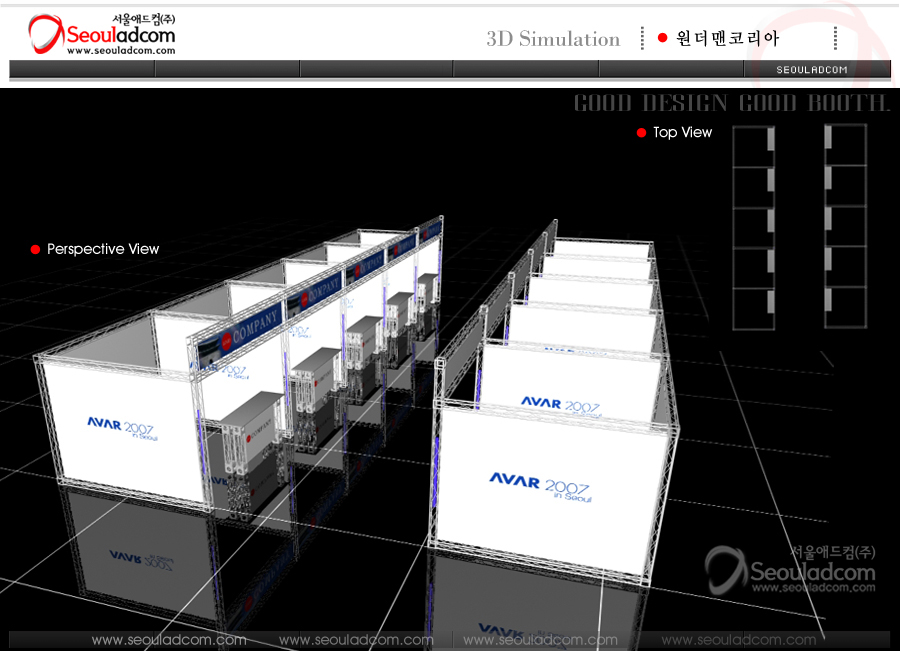
Task: Open the last www.seouladcom.com footer link
Action: point(738,640)
